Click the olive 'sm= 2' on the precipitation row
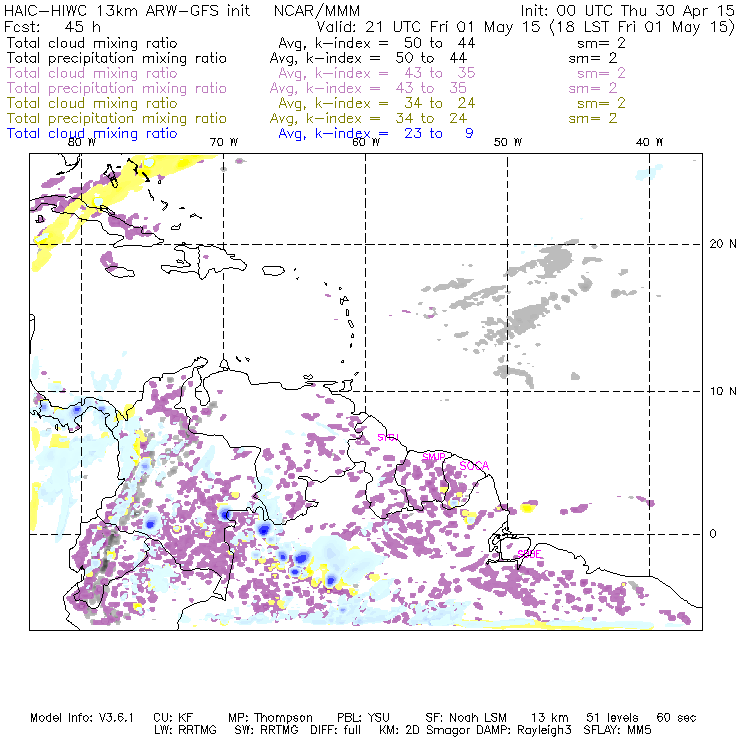 click(593, 118)
